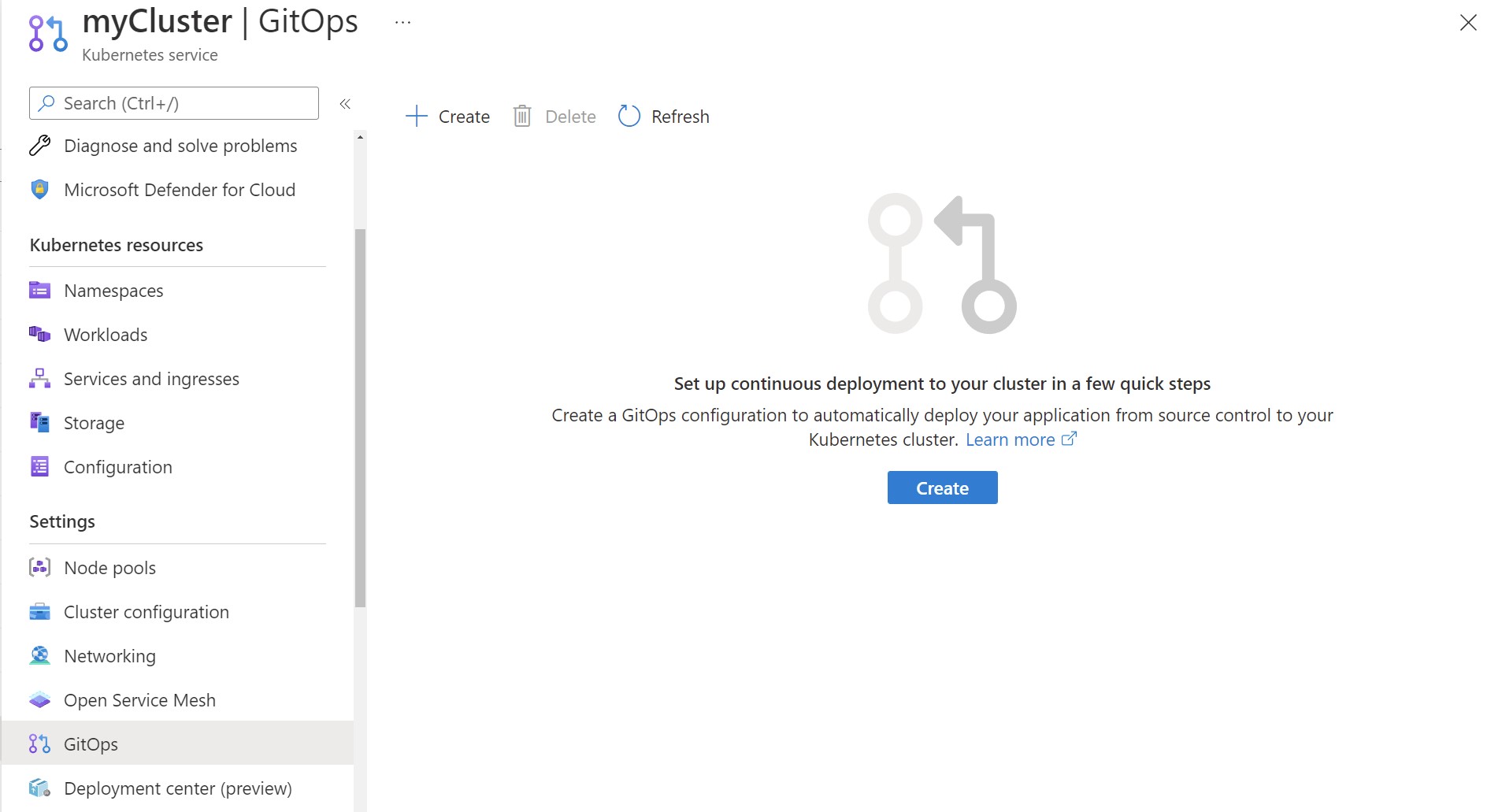The width and height of the screenshot is (1502, 812).
Task: Click the trash Delete icon
Action: tap(522, 117)
